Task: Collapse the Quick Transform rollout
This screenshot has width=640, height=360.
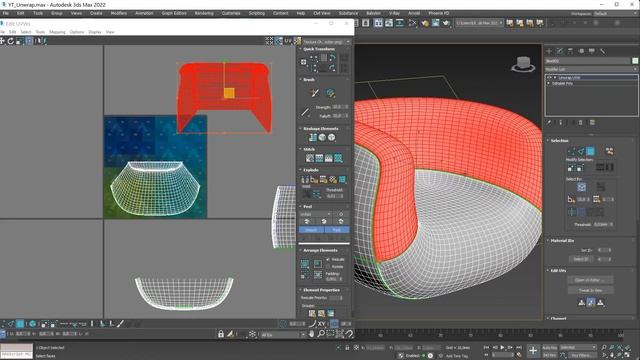Action: coord(319,49)
